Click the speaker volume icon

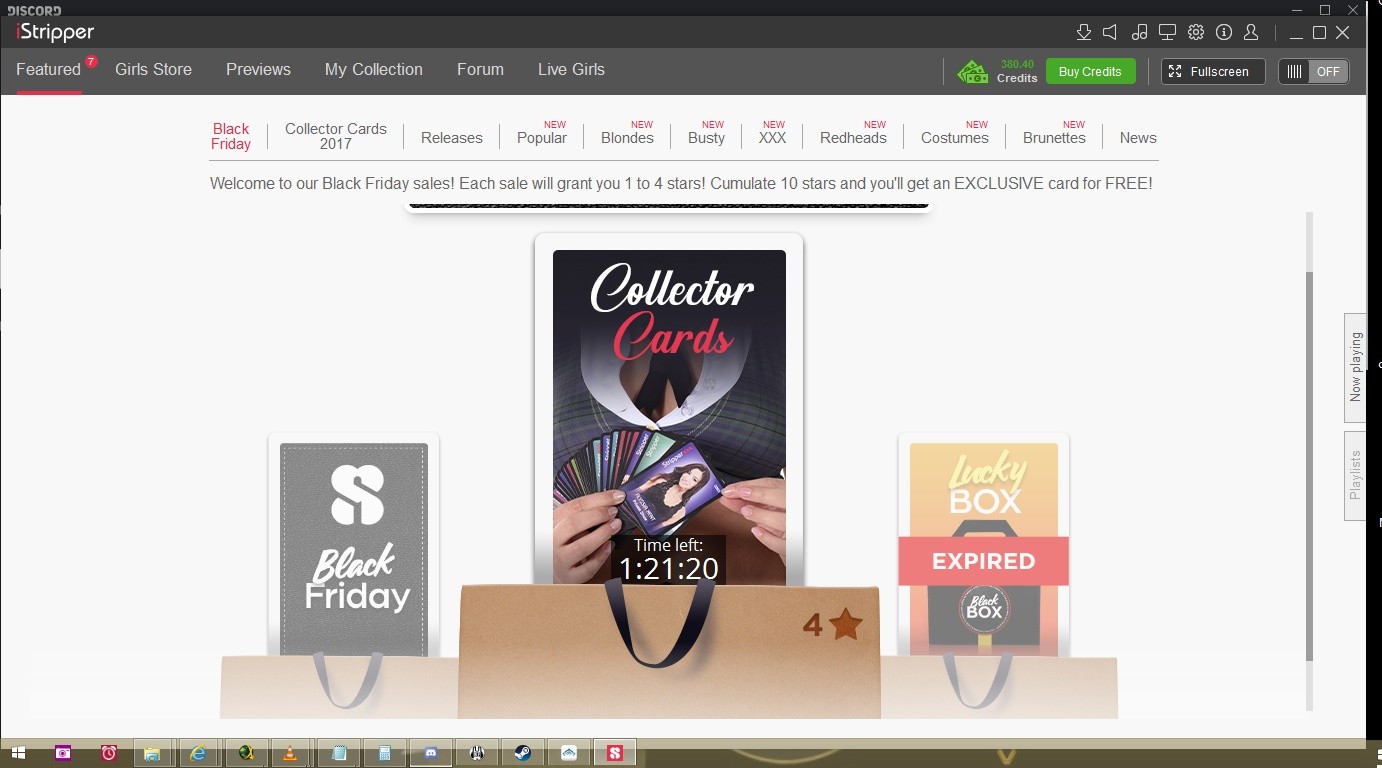click(x=1110, y=32)
